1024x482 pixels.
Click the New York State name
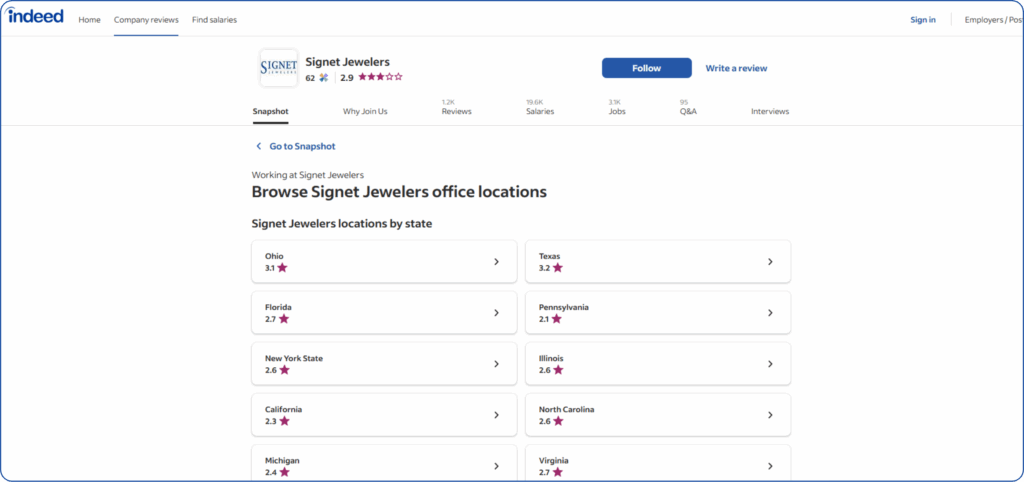point(294,358)
